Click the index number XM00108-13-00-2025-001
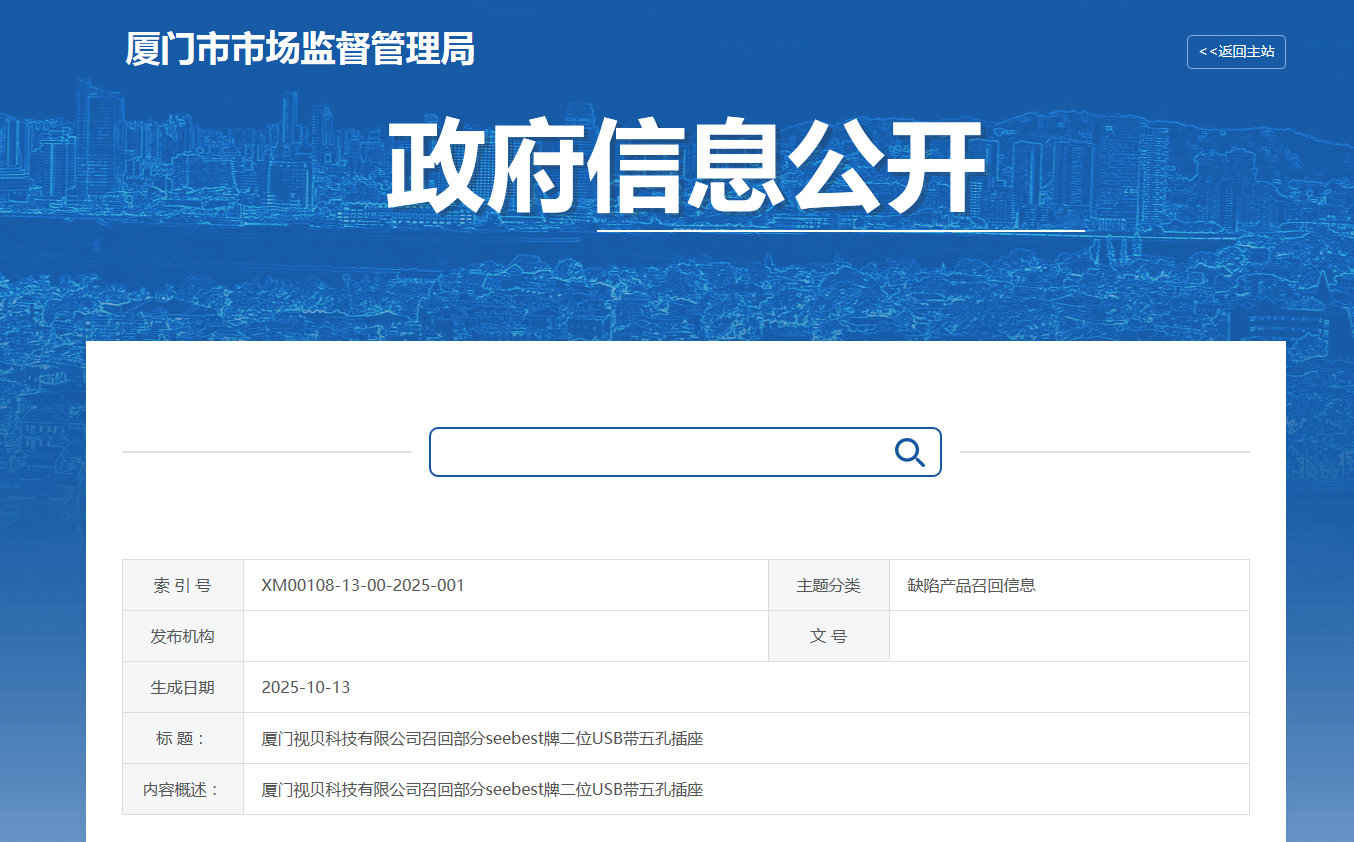The height and width of the screenshot is (842, 1354). (x=363, y=585)
